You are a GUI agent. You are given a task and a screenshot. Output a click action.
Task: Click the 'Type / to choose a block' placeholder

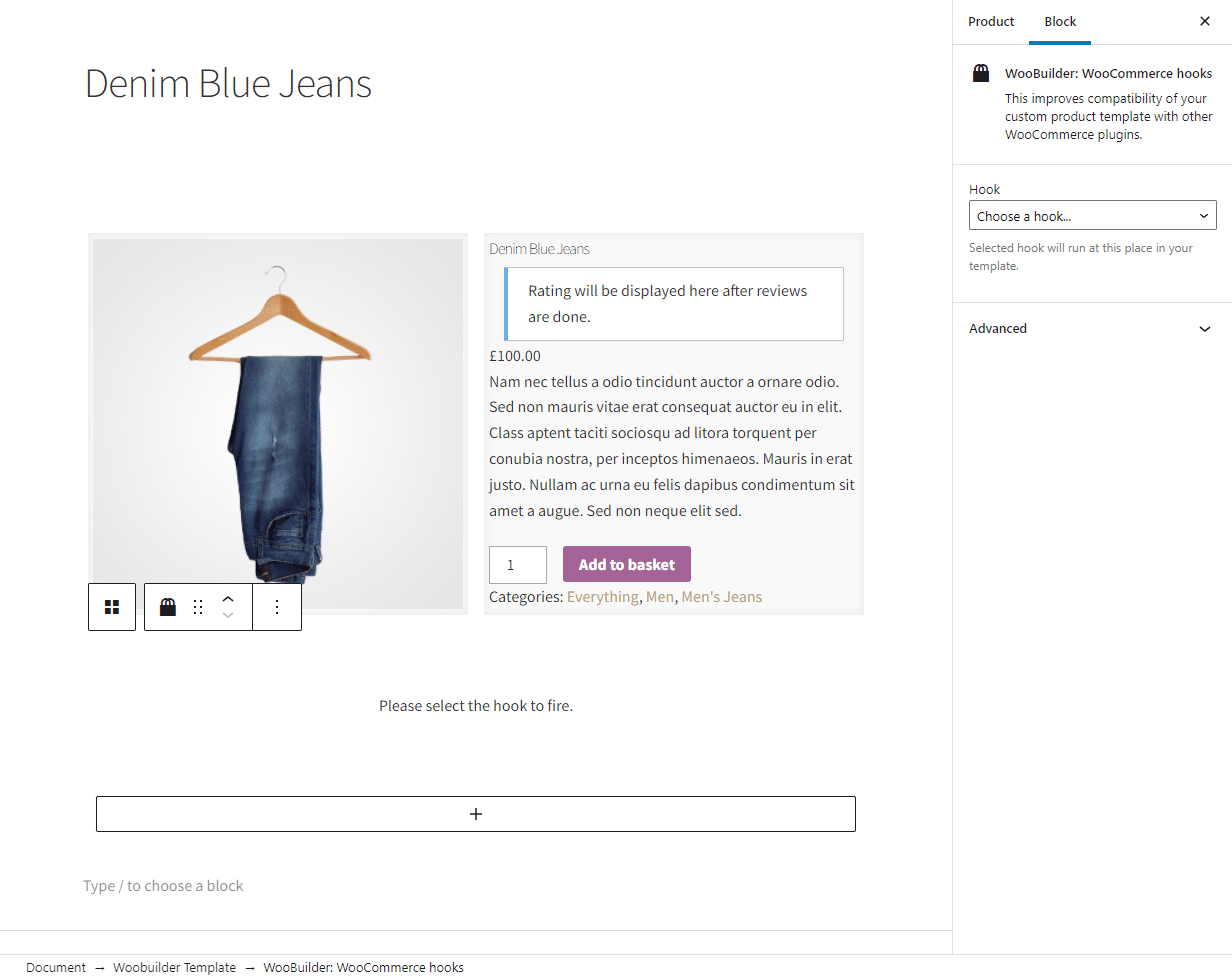pyautogui.click(x=163, y=886)
